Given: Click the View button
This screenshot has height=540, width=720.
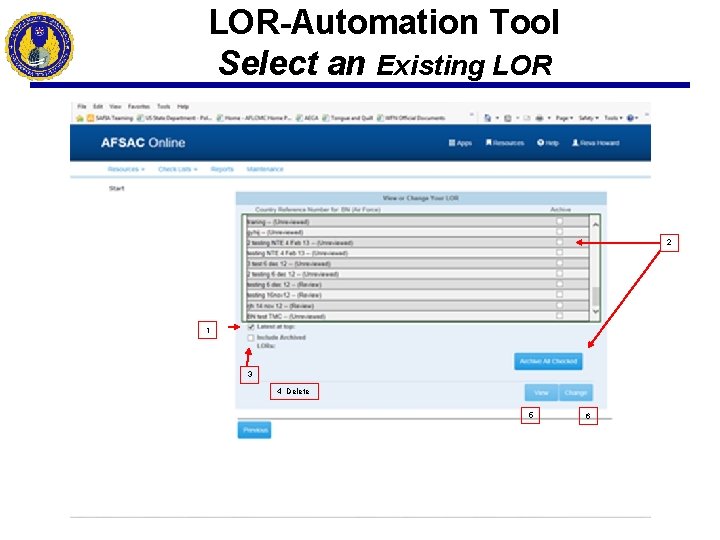Looking at the screenshot, I should 541,393.
